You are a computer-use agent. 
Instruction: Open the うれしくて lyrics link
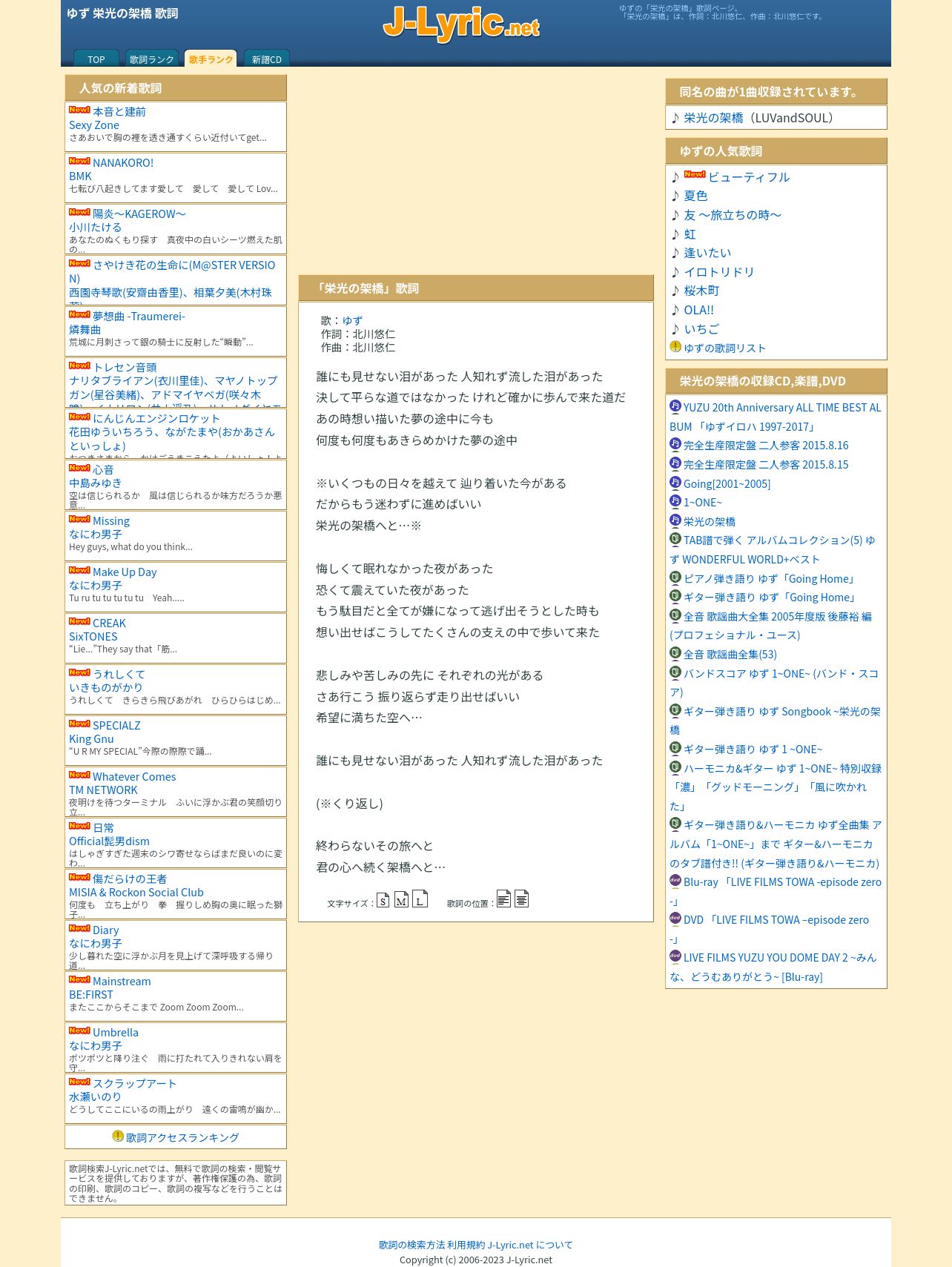(x=119, y=675)
